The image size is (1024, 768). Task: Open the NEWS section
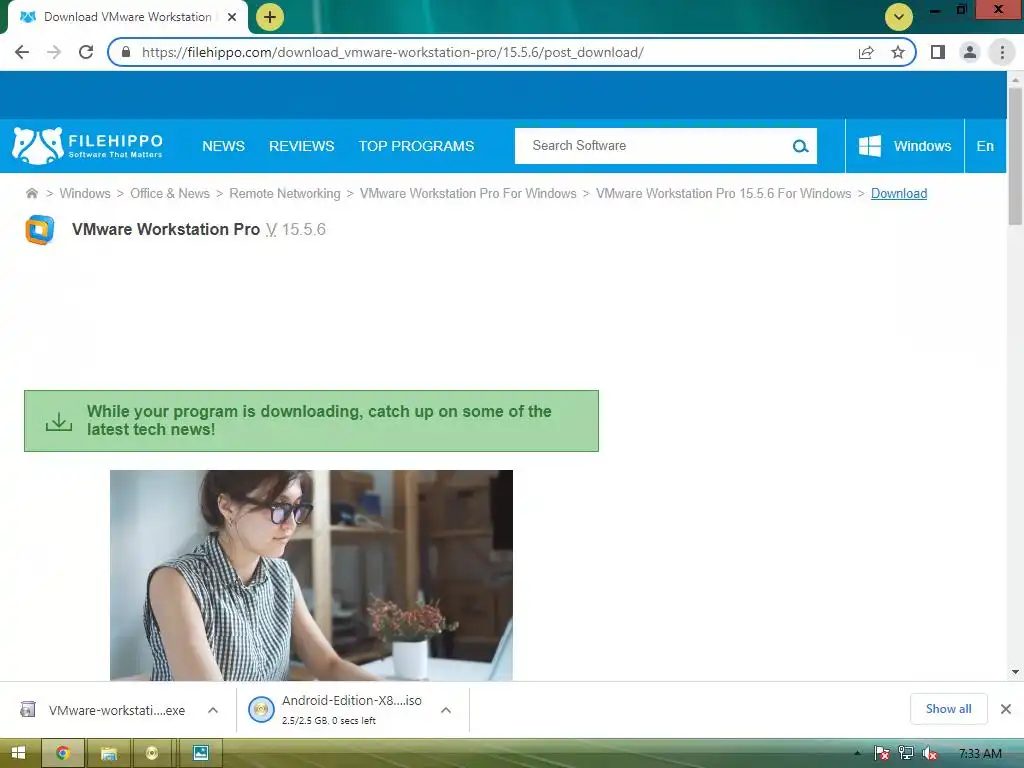coord(223,146)
